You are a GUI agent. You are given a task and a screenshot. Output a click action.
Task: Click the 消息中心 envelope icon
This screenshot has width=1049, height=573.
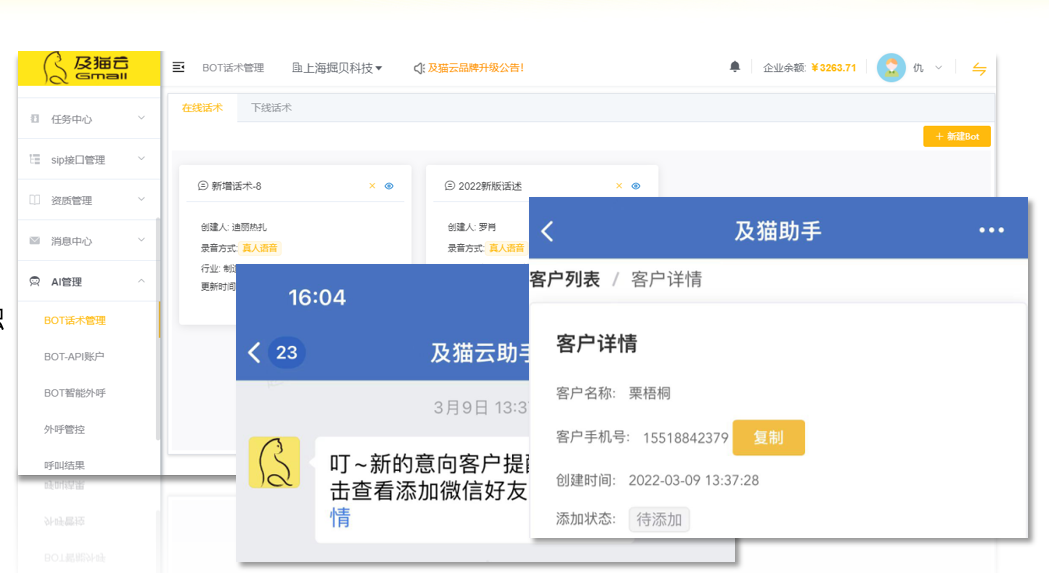point(35,240)
